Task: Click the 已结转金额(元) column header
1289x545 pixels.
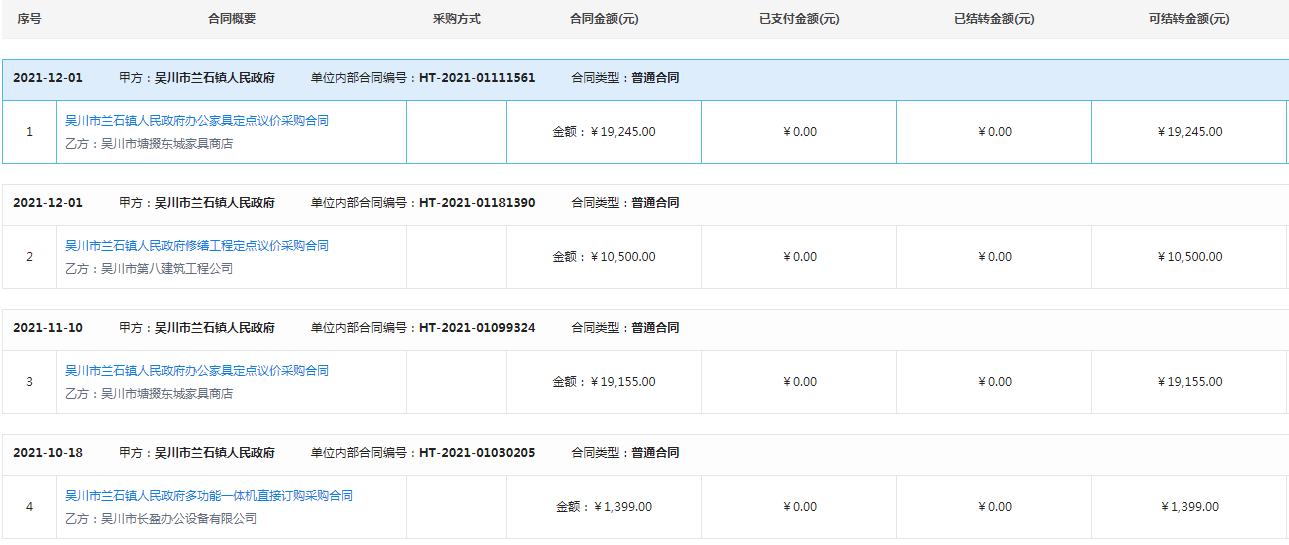Action: [994, 19]
